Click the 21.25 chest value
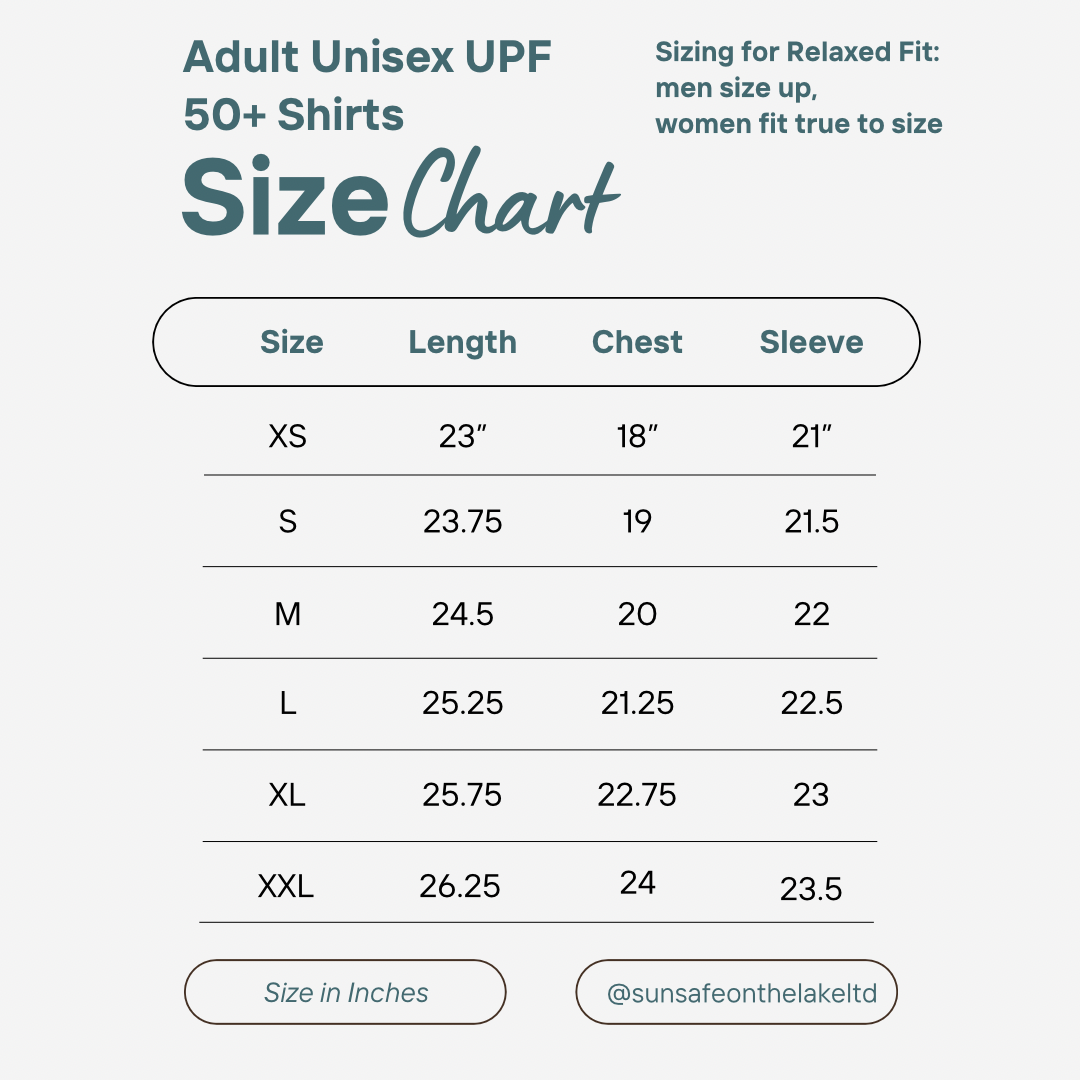 637,703
